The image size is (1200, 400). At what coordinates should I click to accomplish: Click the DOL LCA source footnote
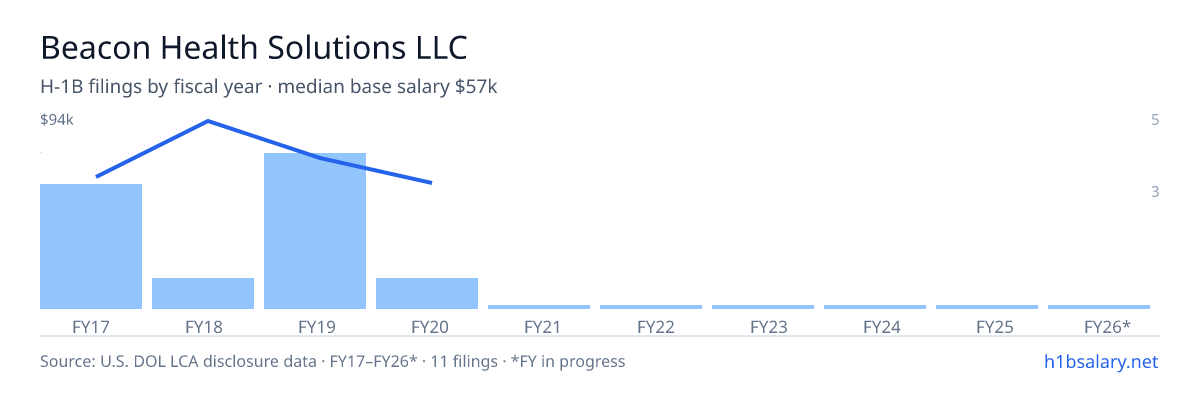(332, 361)
